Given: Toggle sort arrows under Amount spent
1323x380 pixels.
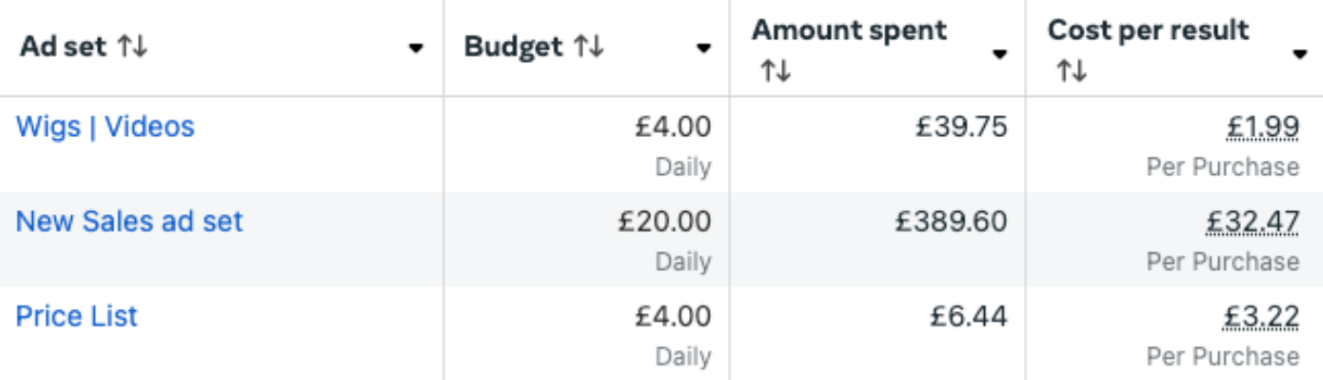Looking at the screenshot, I should (x=775, y=72).
